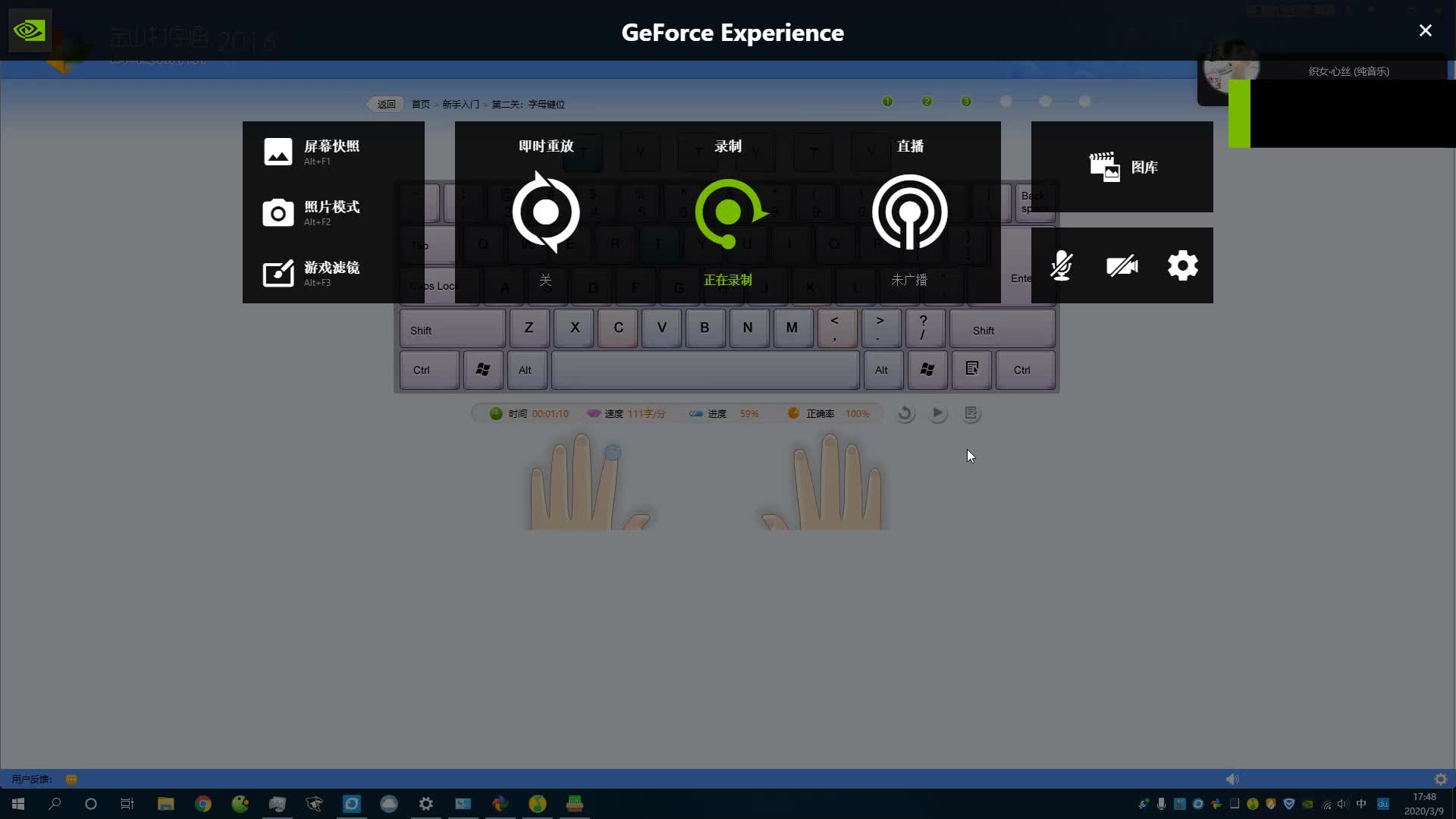This screenshot has width=1456, height=819.
Task: Open File Explorer from taskbar
Action: point(165,804)
